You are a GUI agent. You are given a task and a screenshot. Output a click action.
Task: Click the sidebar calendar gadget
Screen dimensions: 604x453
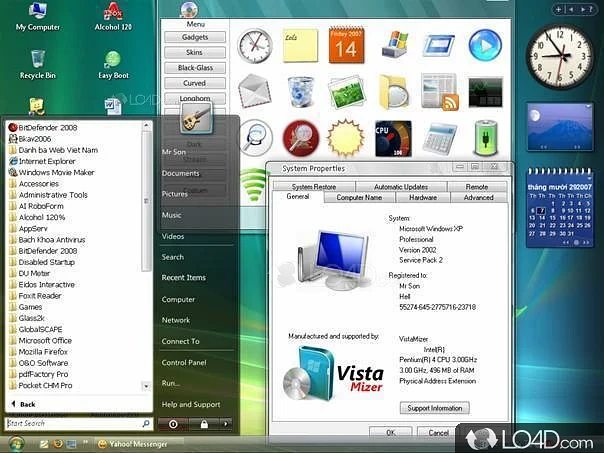(559, 207)
